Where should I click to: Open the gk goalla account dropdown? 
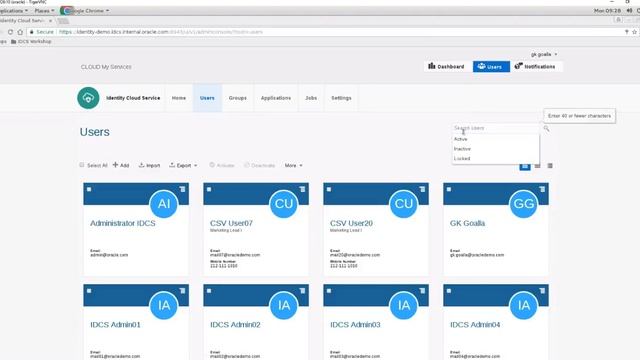tap(544, 54)
